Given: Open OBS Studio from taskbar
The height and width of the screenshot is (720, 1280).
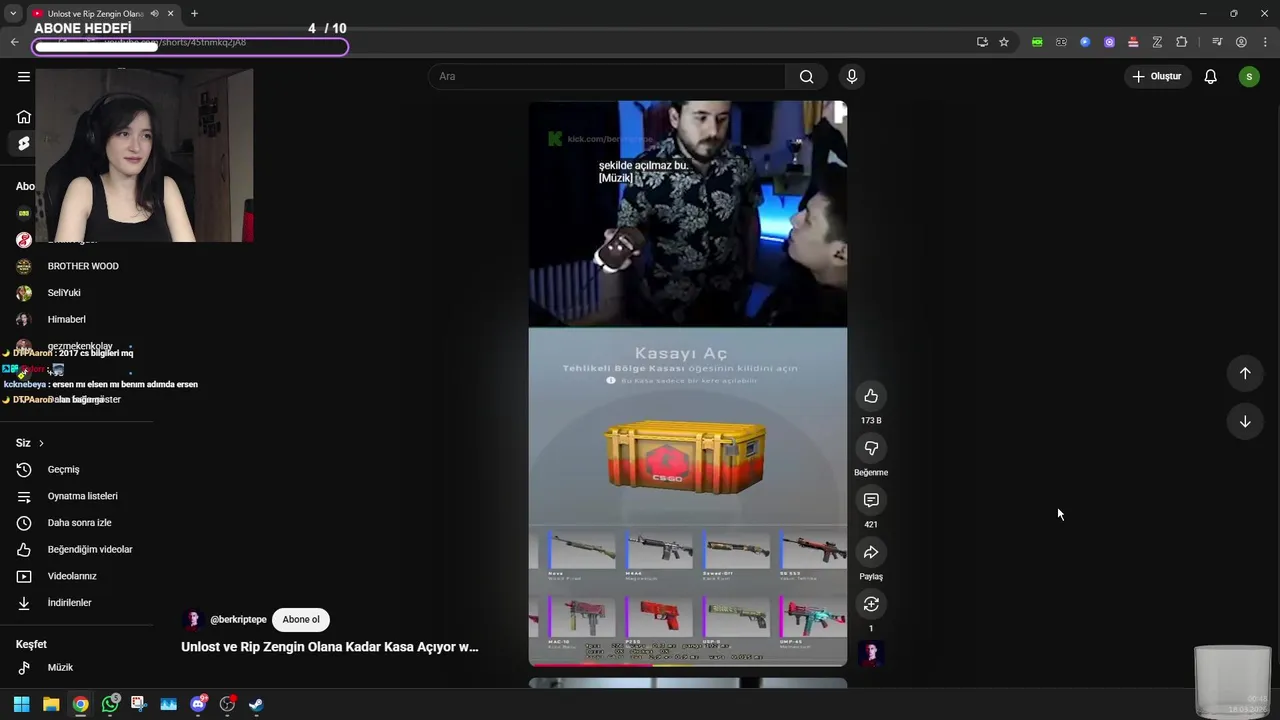Looking at the screenshot, I should (227, 704).
